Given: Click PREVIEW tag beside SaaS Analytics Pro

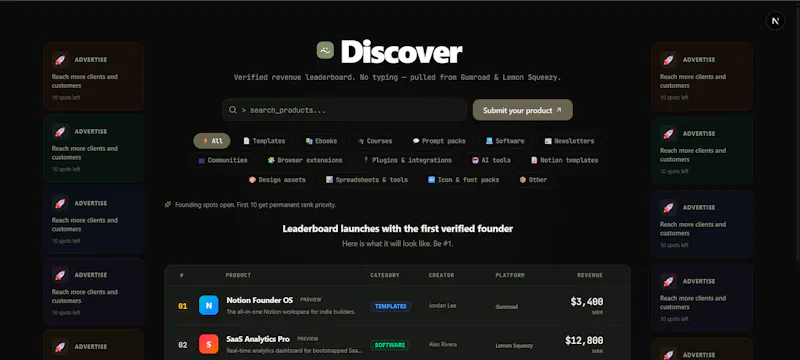Looking at the screenshot, I should (x=308, y=339).
